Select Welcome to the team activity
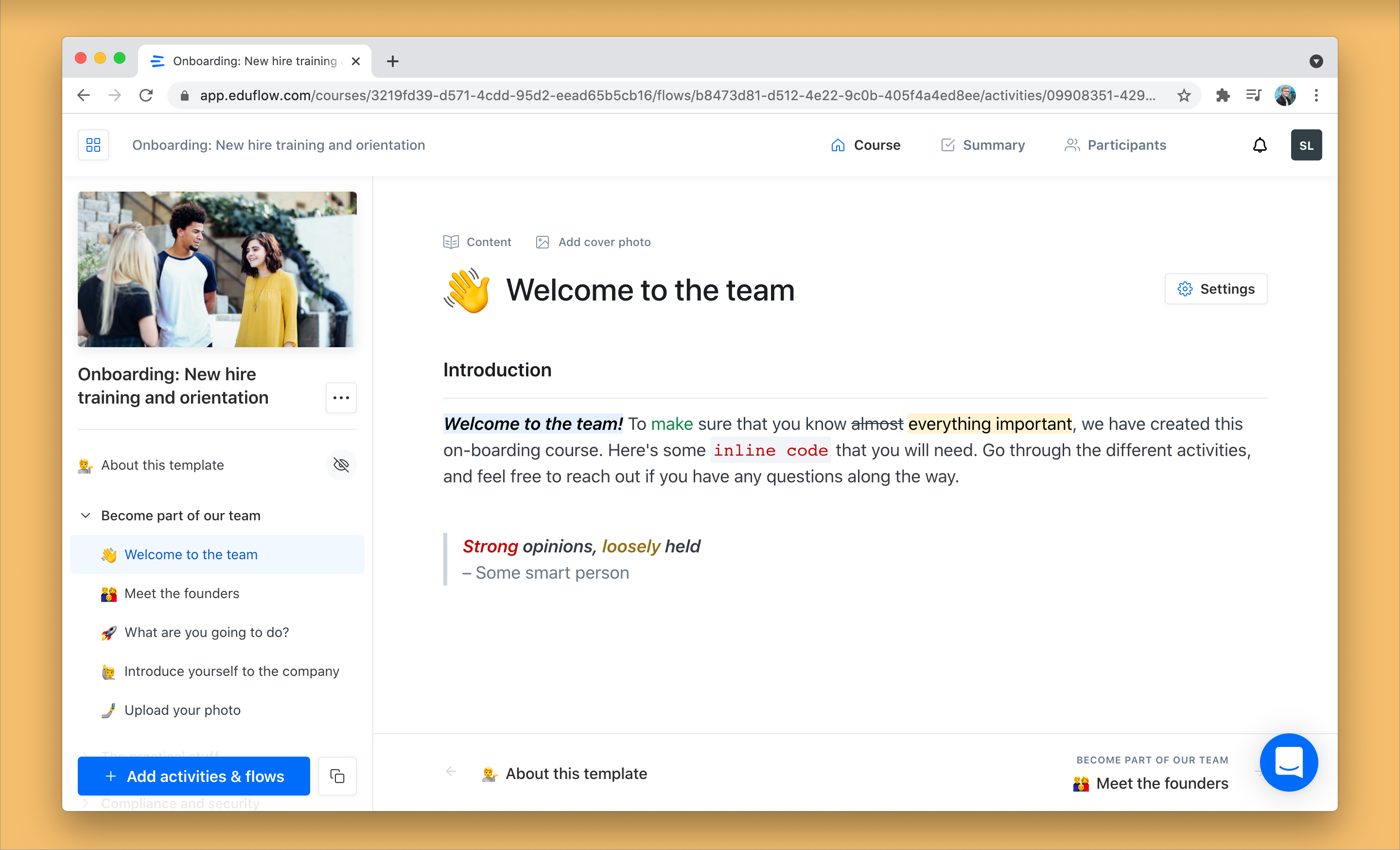 (217, 554)
